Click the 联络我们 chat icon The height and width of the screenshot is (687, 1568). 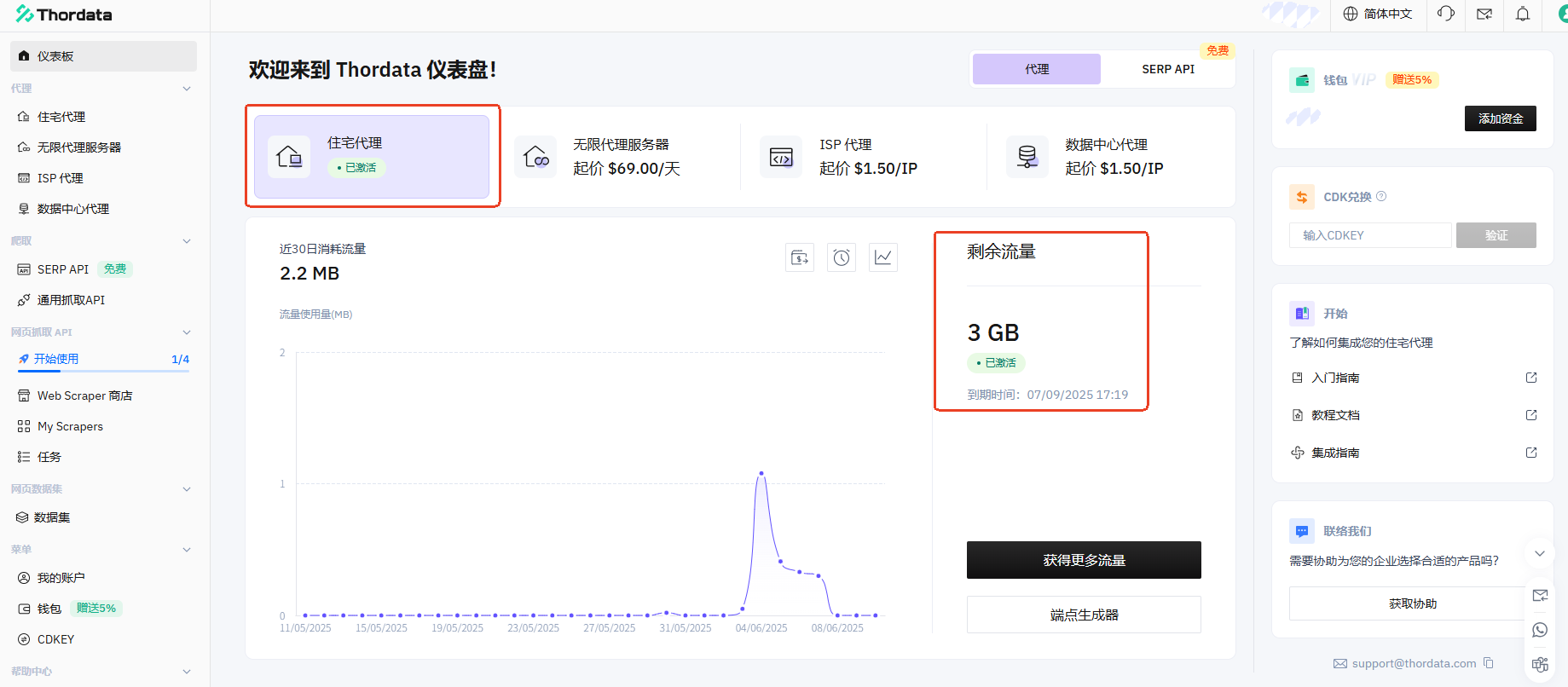tap(1302, 531)
